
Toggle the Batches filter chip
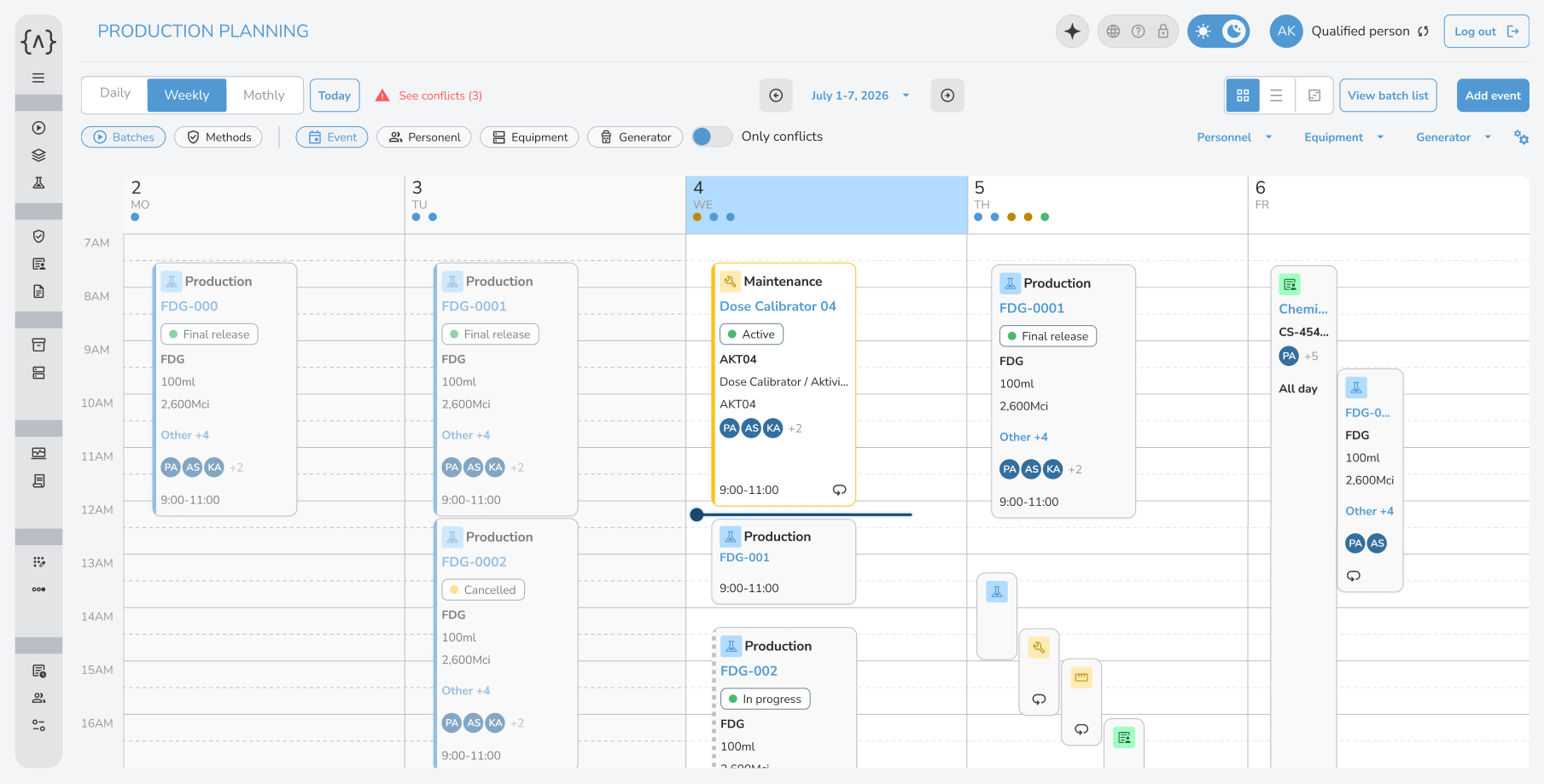click(x=124, y=137)
